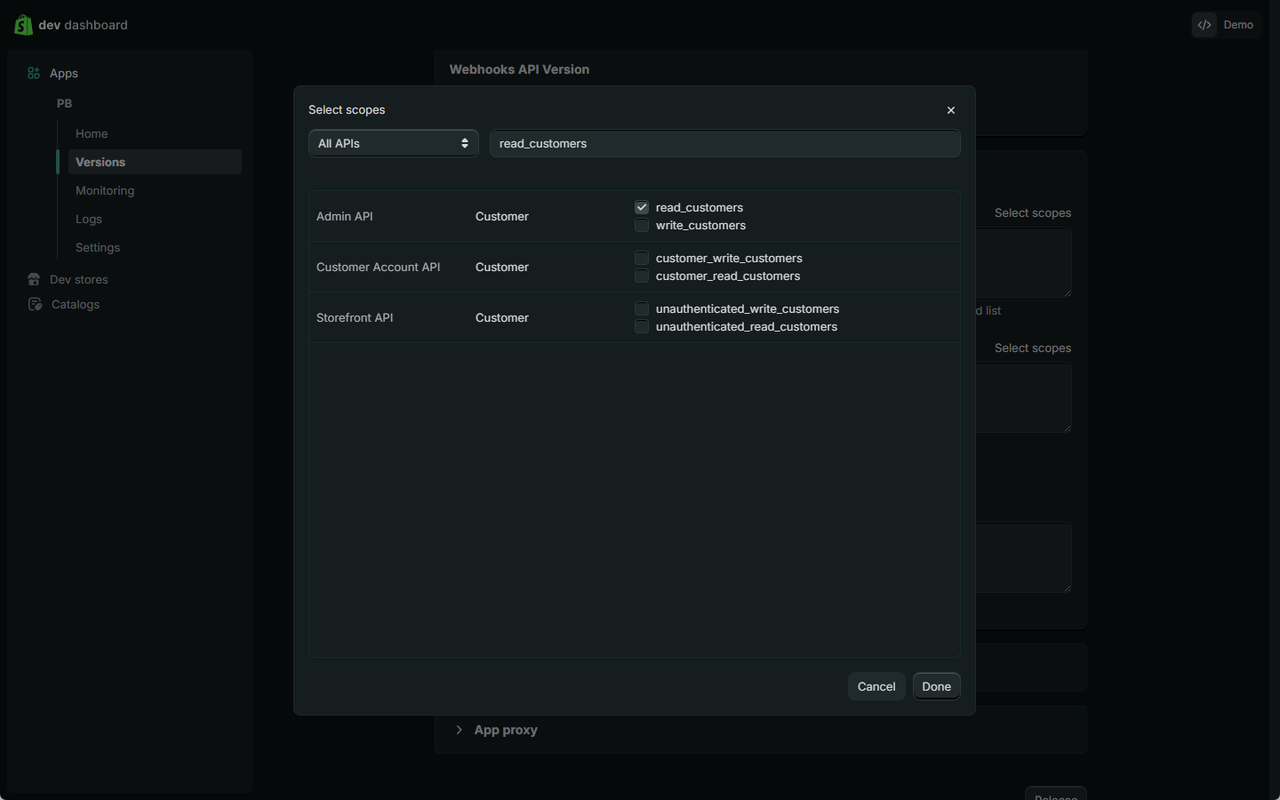Enable the write_customers scope checkbox

point(642,225)
